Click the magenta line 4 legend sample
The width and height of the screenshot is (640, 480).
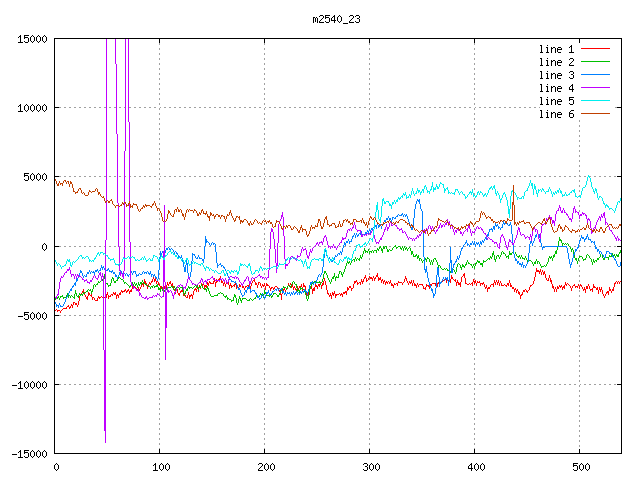(595, 88)
